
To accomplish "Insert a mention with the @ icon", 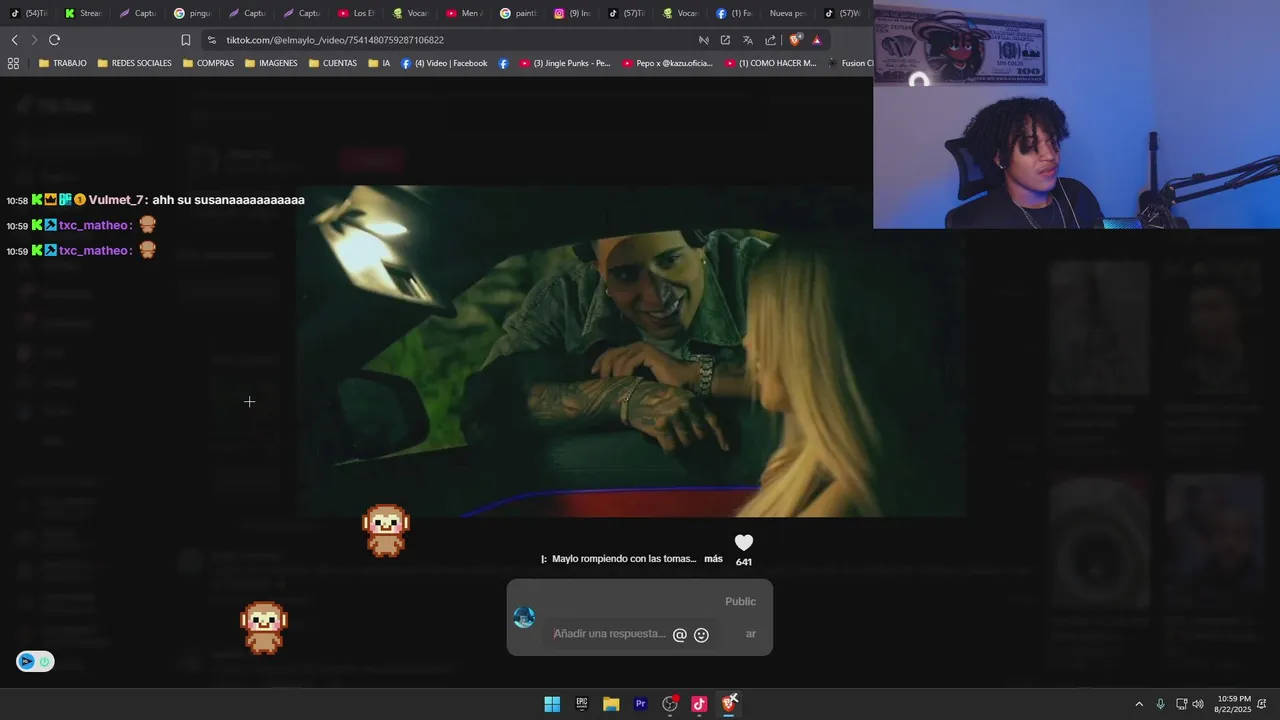I will (x=680, y=635).
